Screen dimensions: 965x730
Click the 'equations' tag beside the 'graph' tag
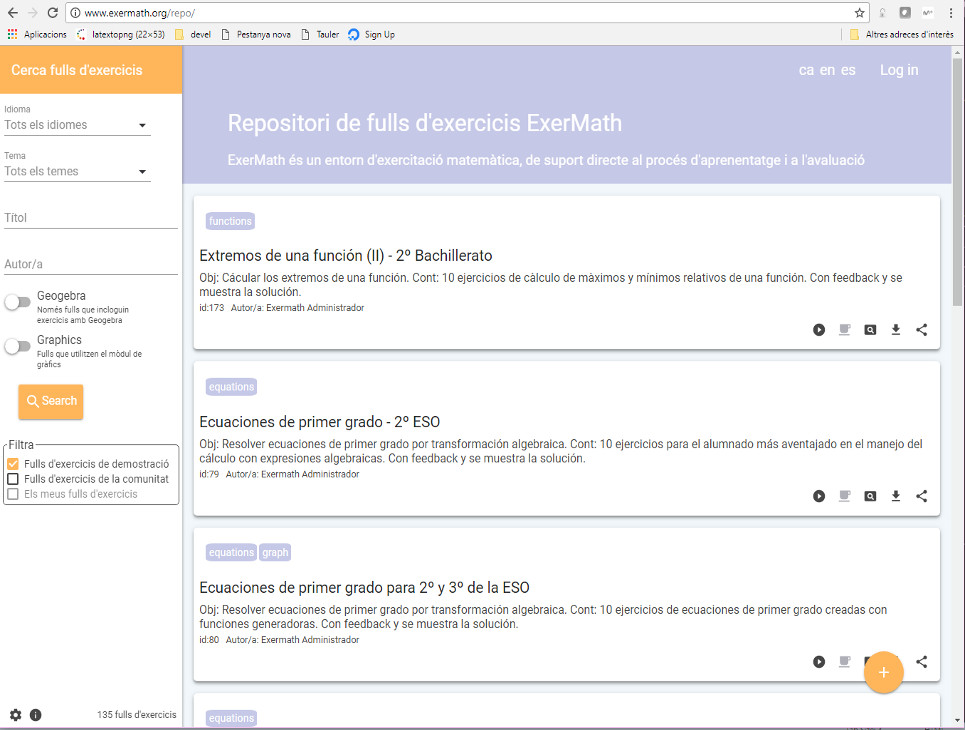(231, 552)
